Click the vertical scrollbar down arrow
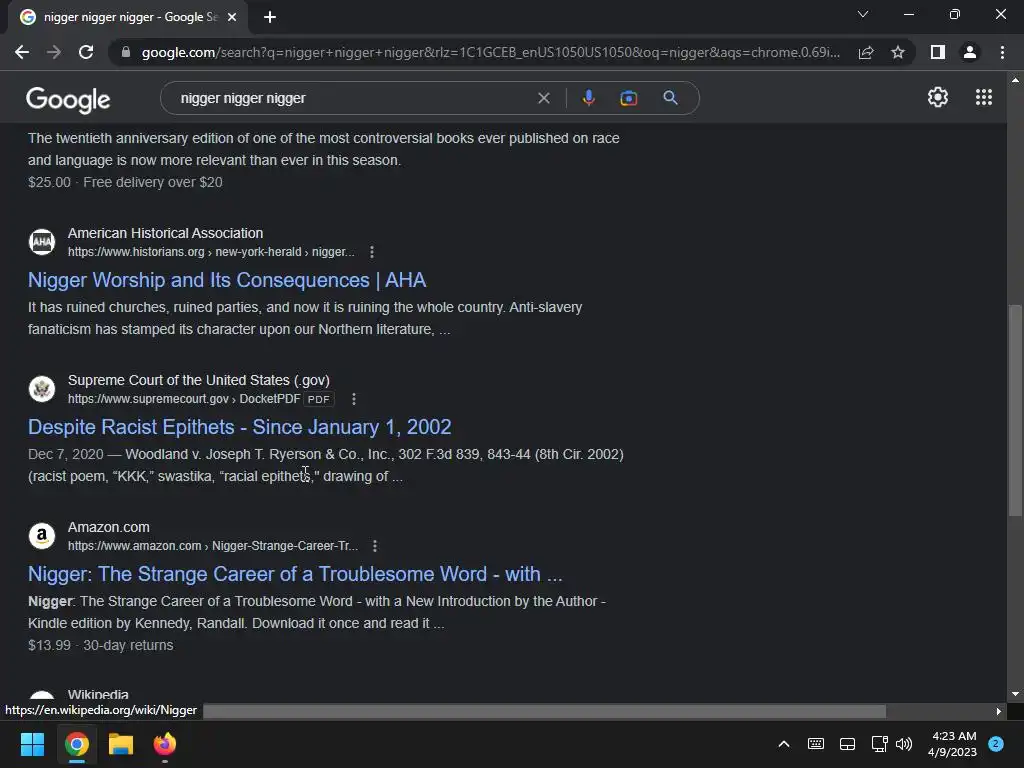 tap(1015, 694)
